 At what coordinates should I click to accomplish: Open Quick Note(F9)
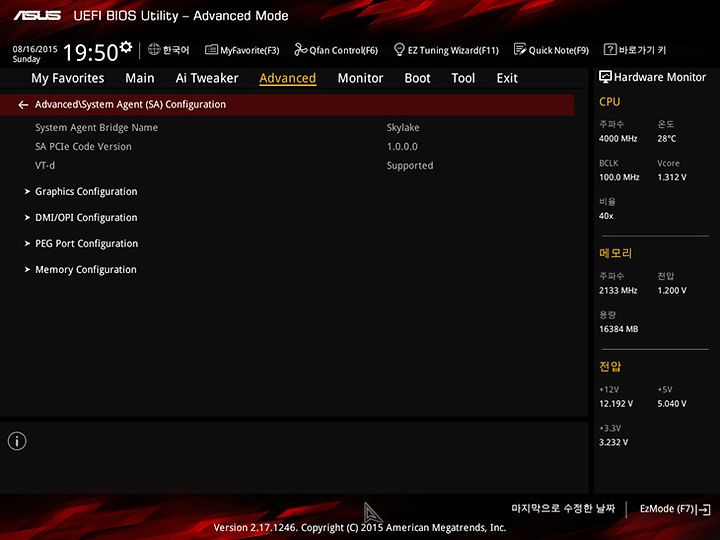pos(551,50)
